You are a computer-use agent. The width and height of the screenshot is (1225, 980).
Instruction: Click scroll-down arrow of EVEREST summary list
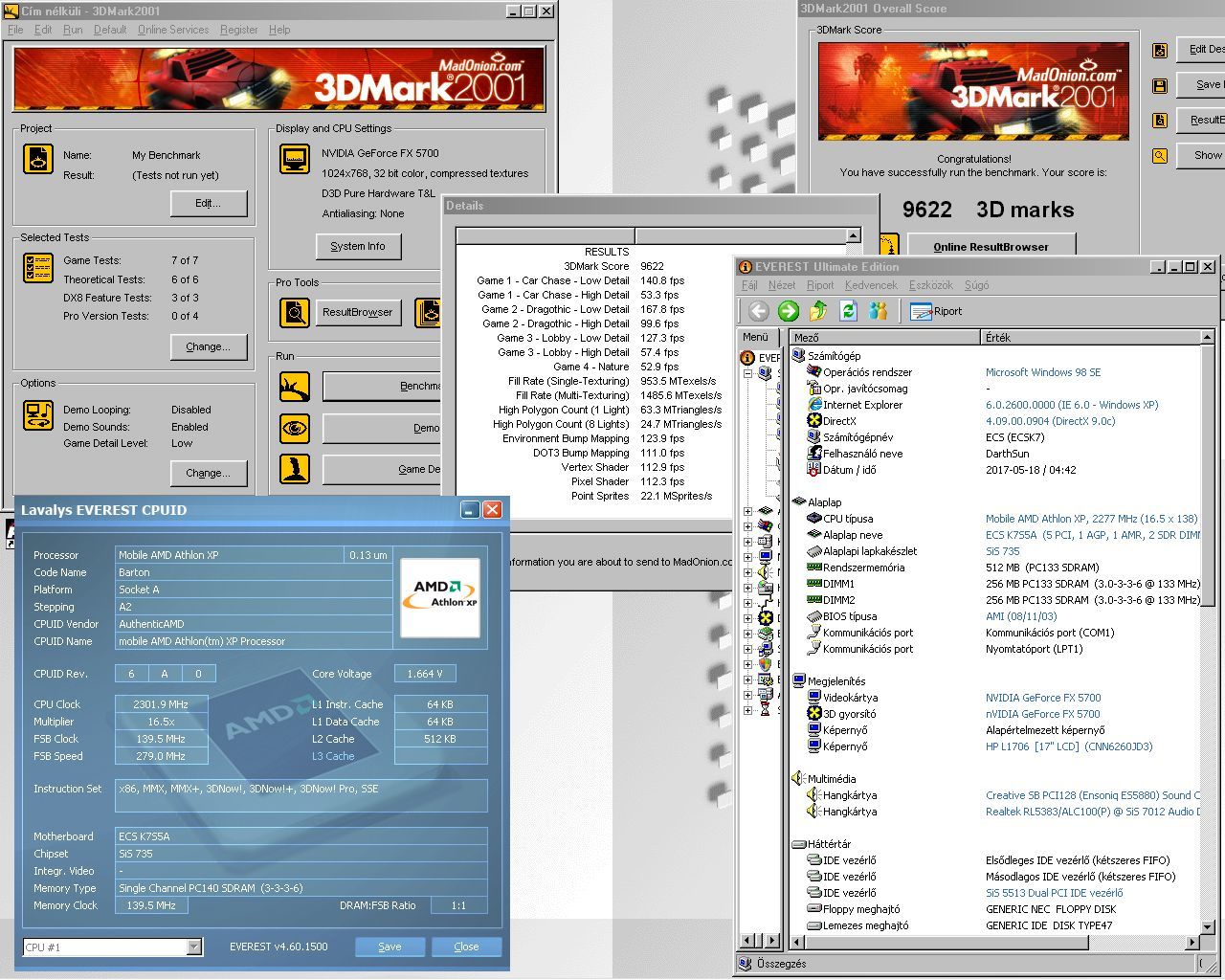1207,926
